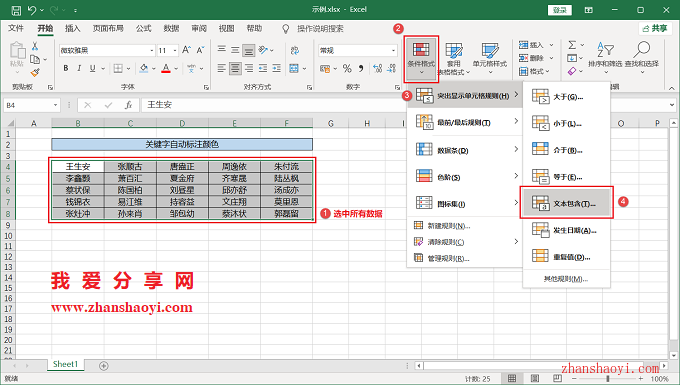Toggle top vertical alignment
Image resolution: width=680 pixels, height=385 pixels.
click(222, 49)
